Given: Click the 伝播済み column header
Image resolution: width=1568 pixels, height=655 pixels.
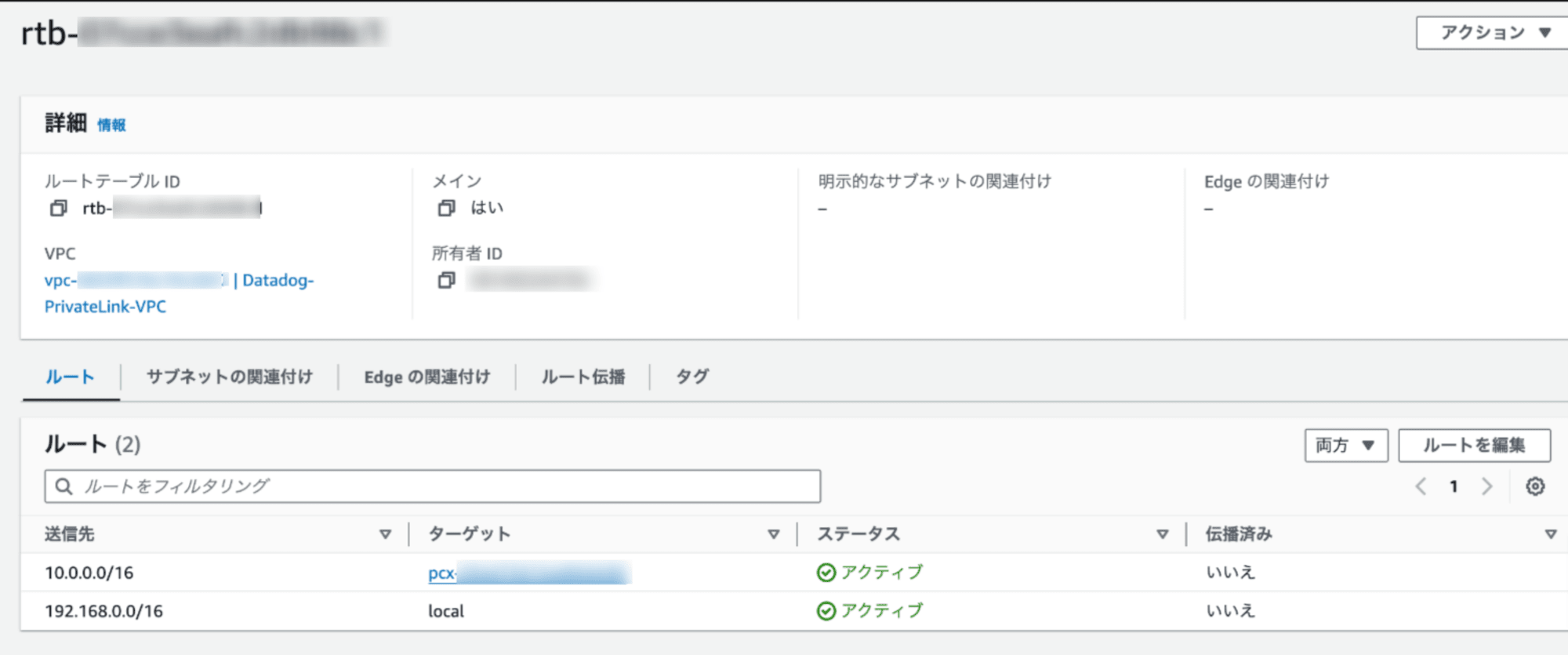Looking at the screenshot, I should click(1239, 534).
